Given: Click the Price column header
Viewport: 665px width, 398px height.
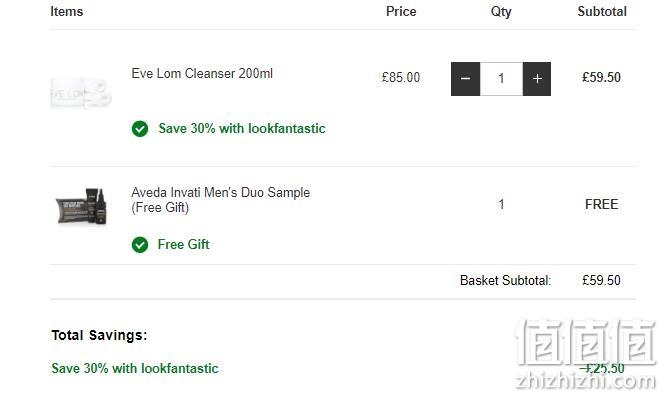Looking at the screenshot, I should 401,11.
